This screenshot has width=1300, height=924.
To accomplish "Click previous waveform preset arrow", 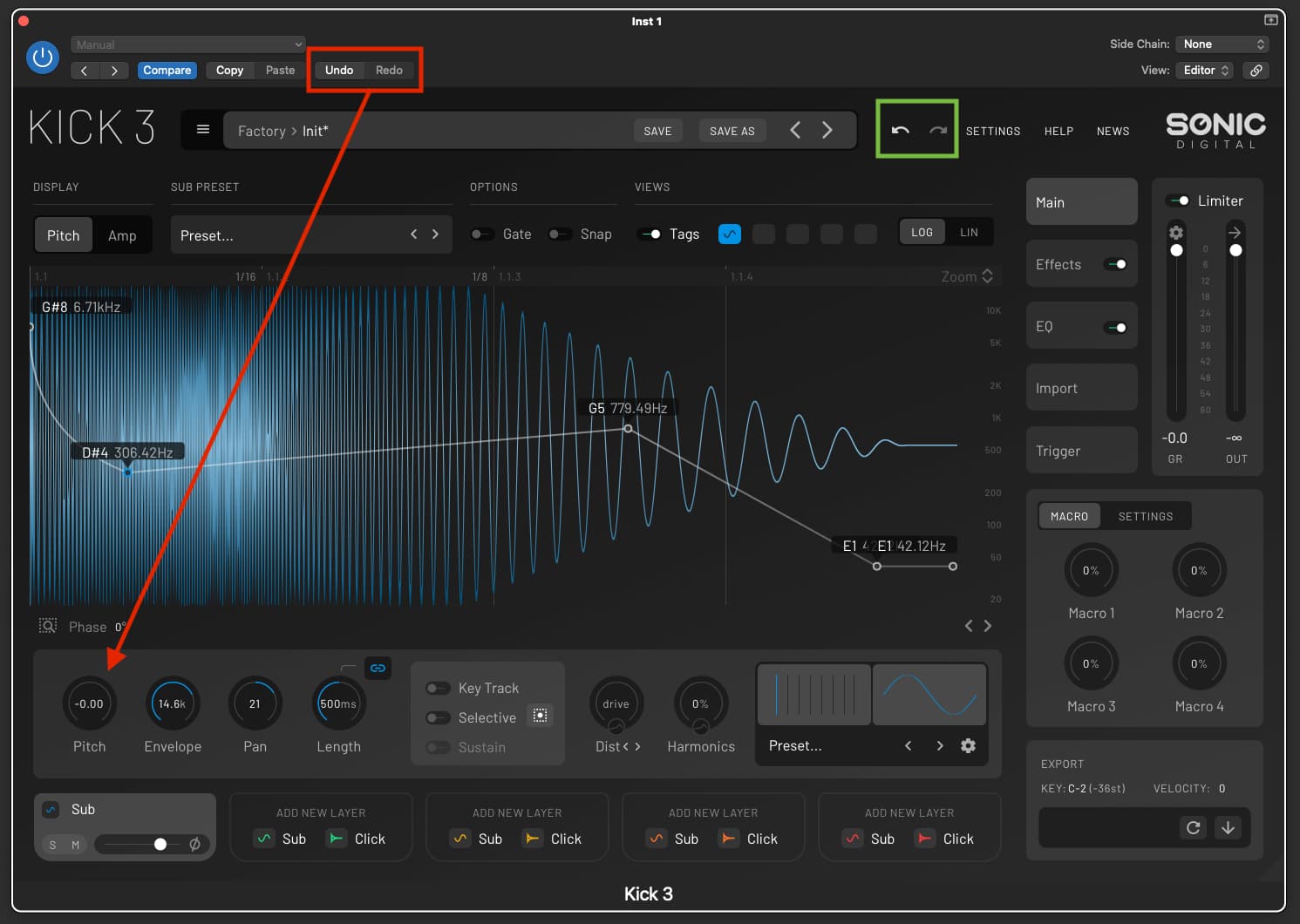I will 908,745.
